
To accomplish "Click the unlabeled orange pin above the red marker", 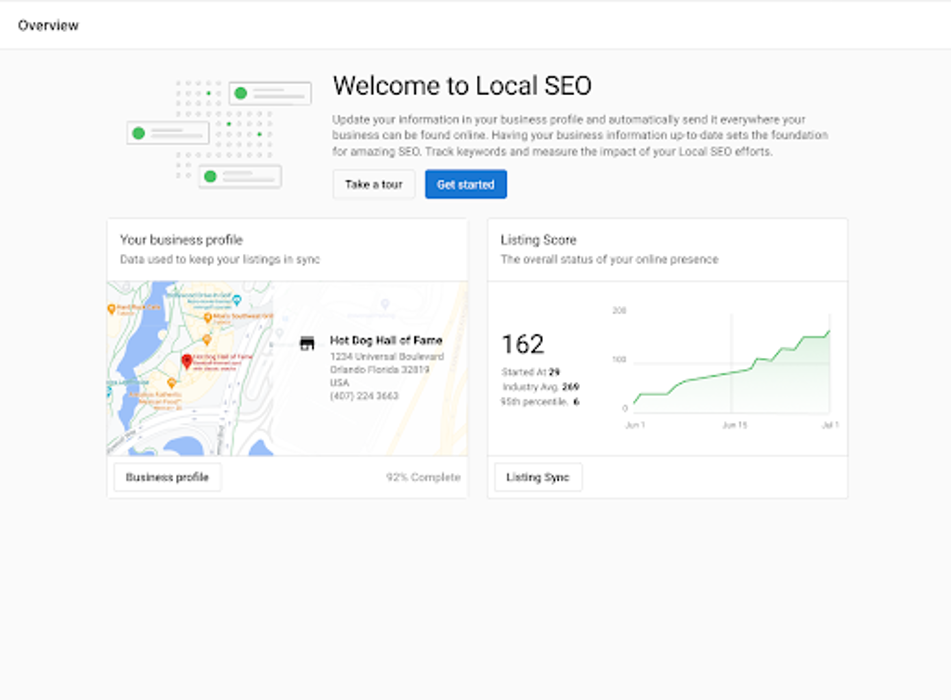I will click(207, 339).
